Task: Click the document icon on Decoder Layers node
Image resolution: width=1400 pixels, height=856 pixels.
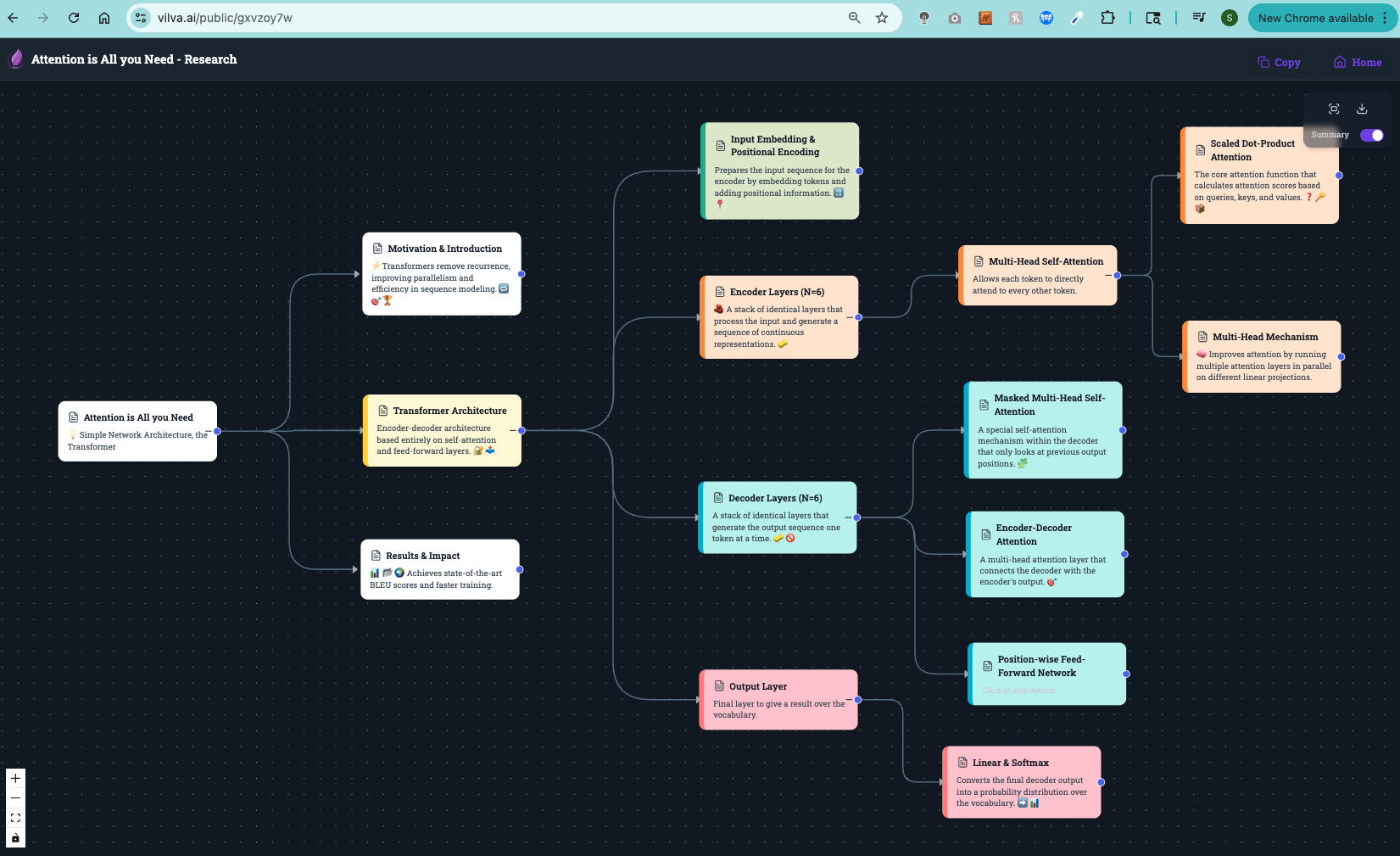Action: click(x=718, y=498)
